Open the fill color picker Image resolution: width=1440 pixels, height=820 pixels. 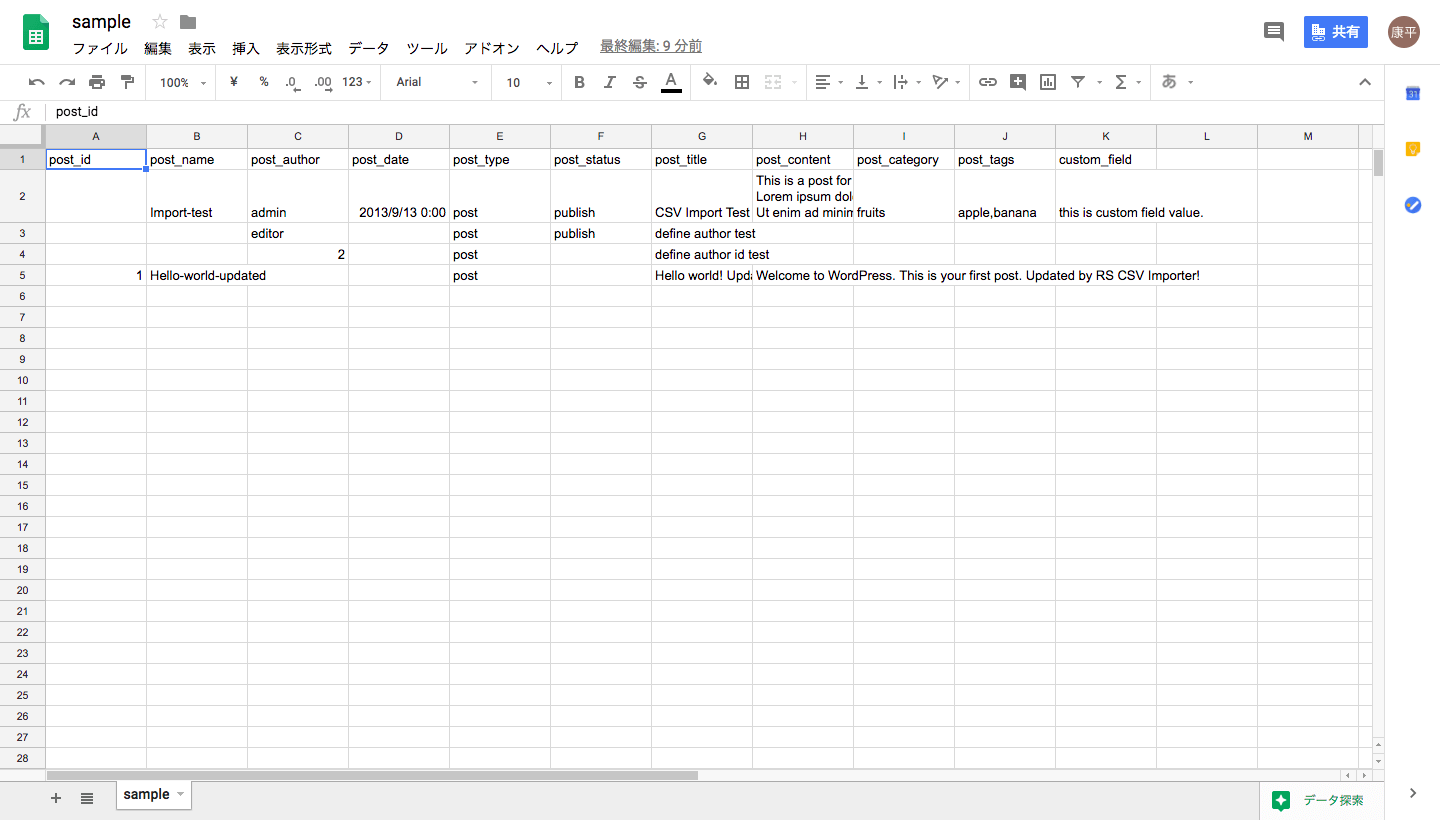[x=710, y=82]
